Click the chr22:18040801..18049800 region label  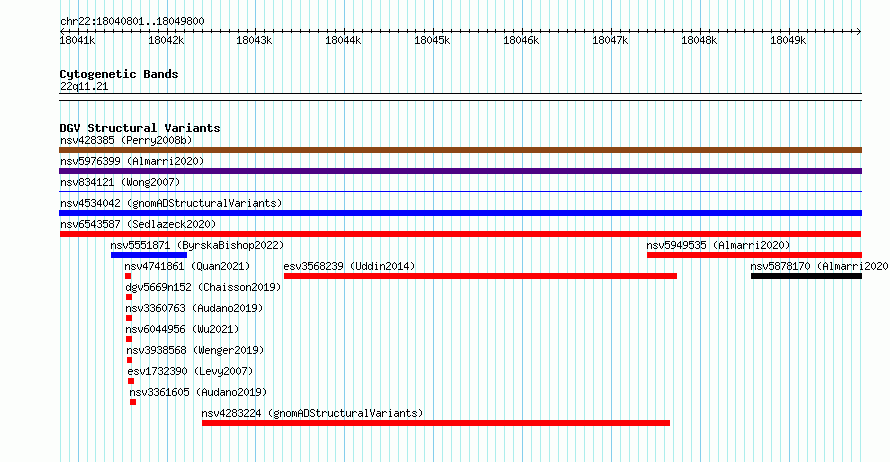click(132, 21)
